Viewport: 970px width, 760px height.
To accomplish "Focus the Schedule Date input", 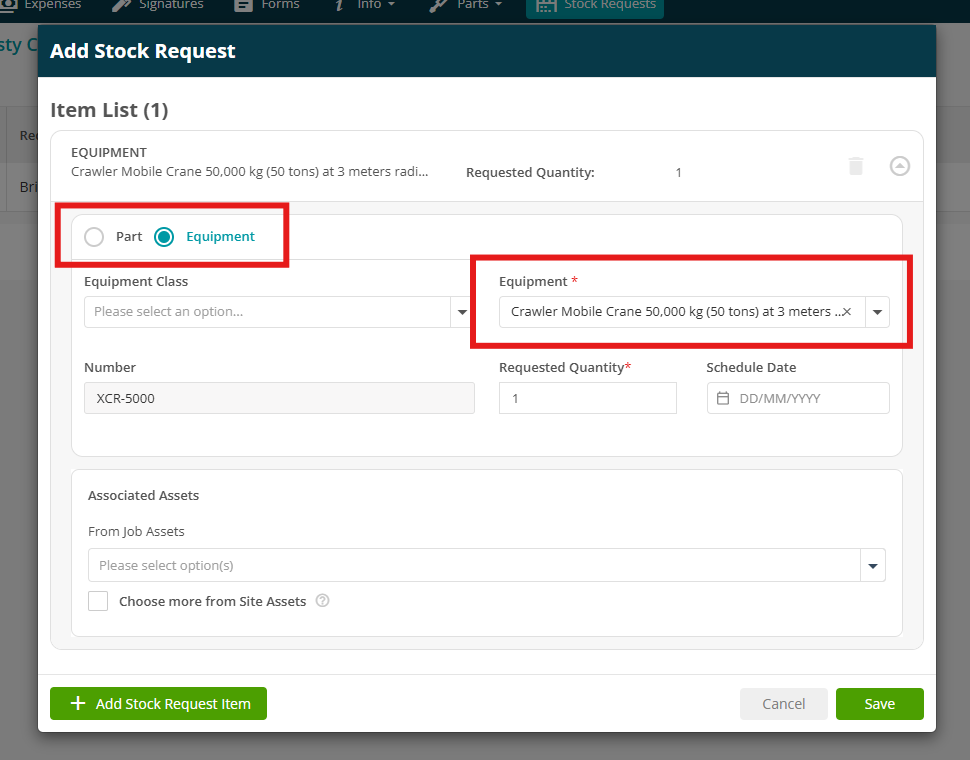I will point(798,398).
